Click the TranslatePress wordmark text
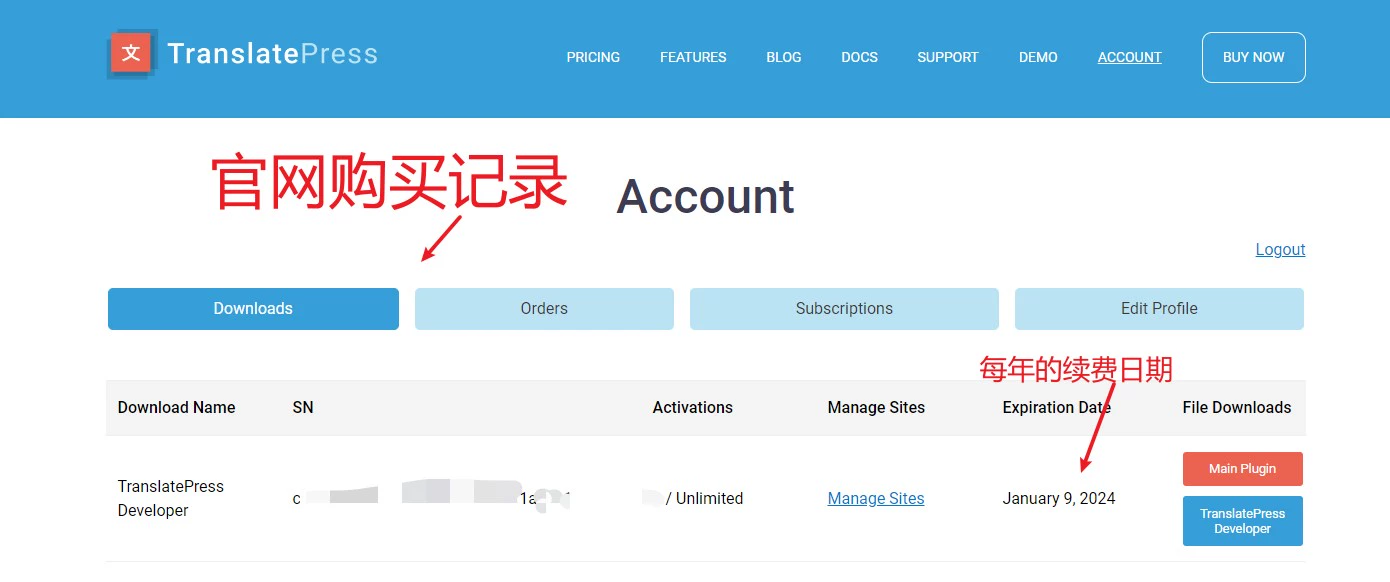Image resolution: width=1390 pixels, height=582 pixels. point(272,53)
